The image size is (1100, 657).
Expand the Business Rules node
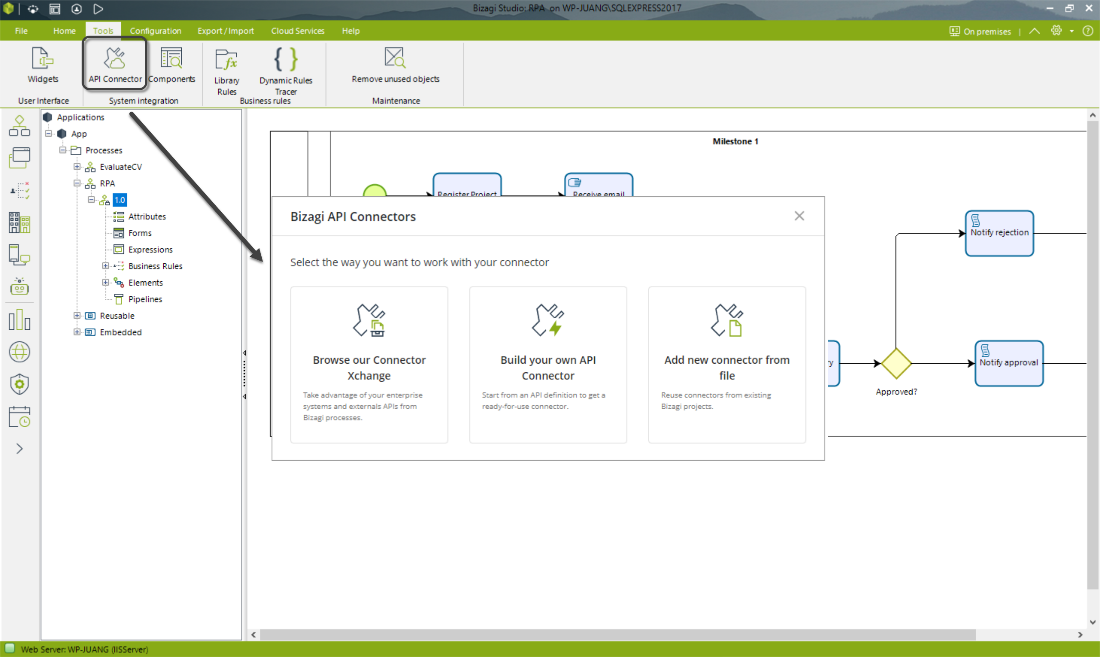click(x=105, y=266)
